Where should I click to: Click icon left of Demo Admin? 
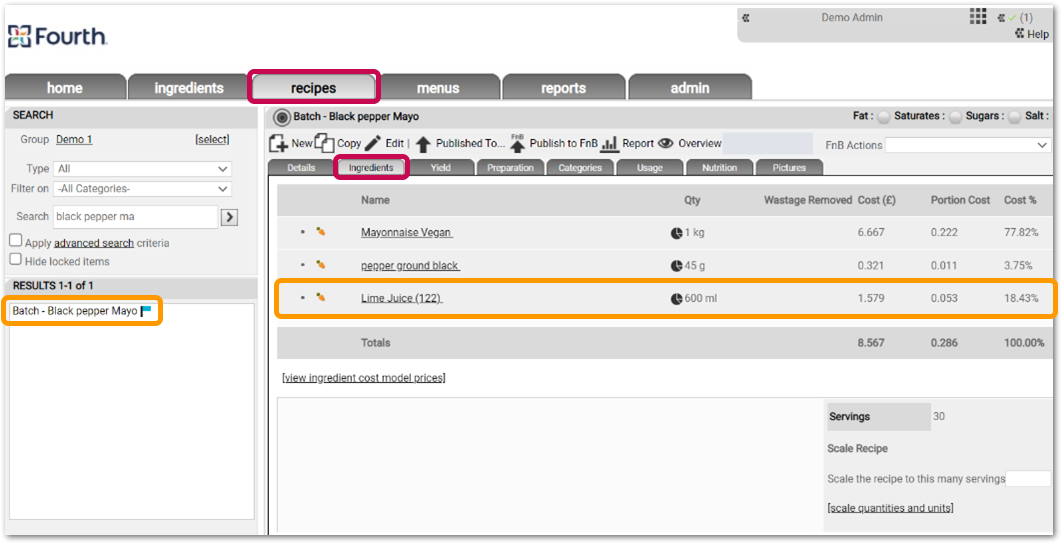coord(746,18)
